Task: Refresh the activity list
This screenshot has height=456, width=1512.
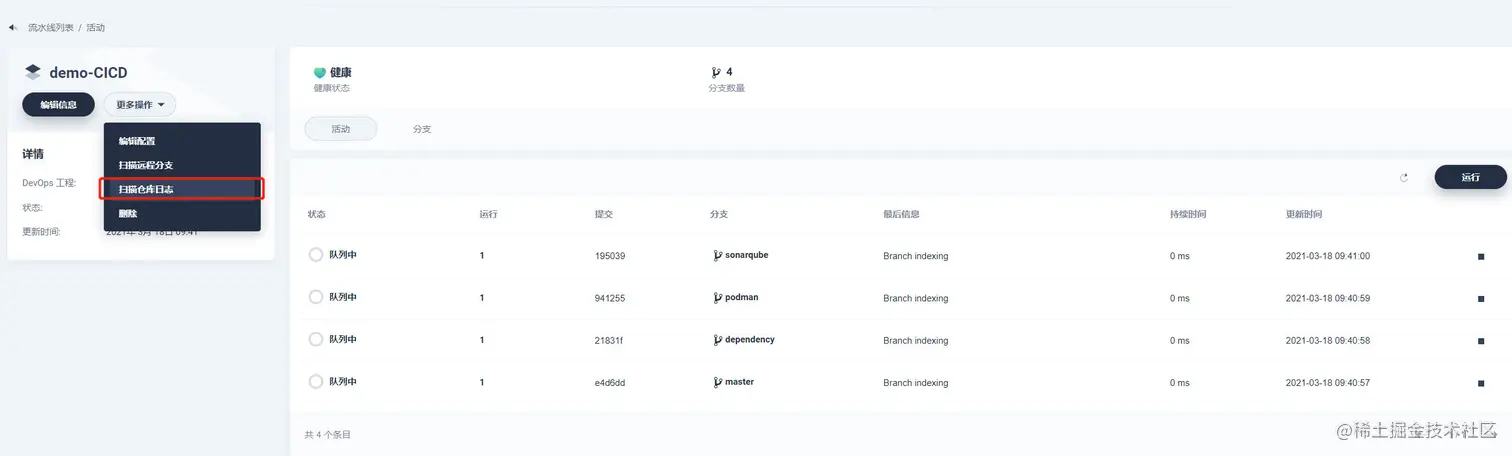Action: click(x=1404, y=177)
